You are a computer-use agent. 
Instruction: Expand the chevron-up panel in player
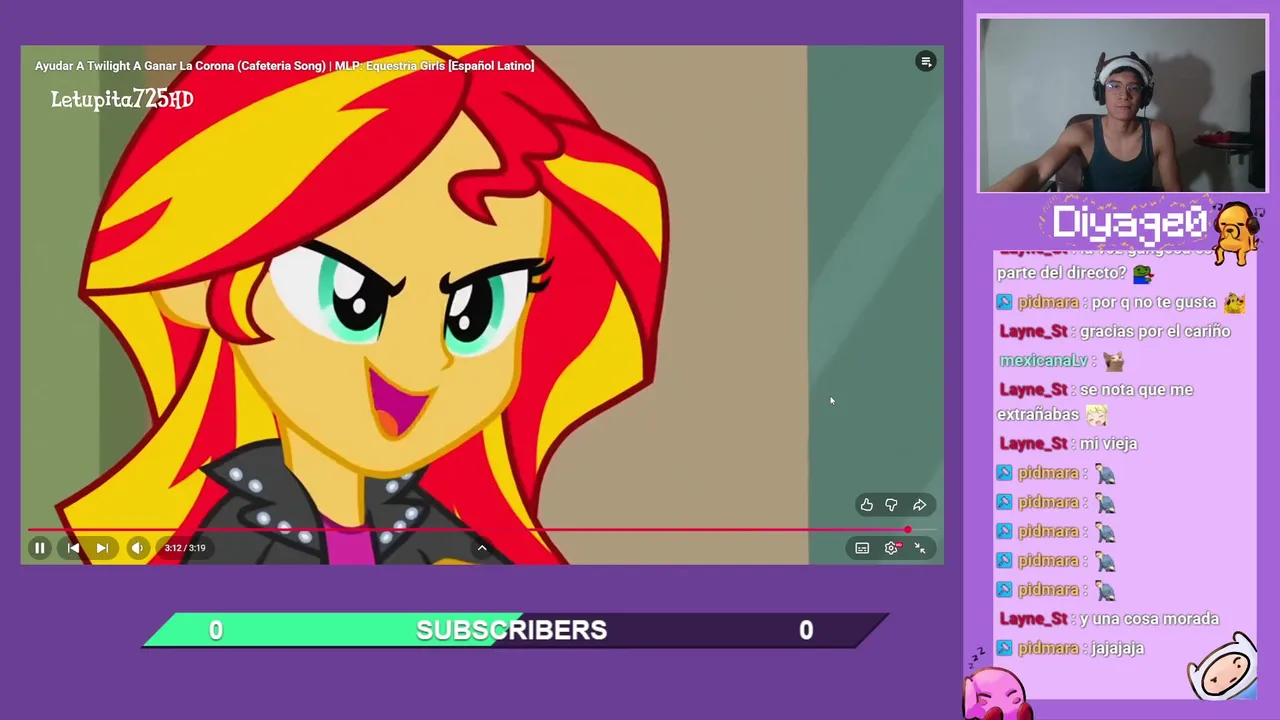[x=482, y=548]
